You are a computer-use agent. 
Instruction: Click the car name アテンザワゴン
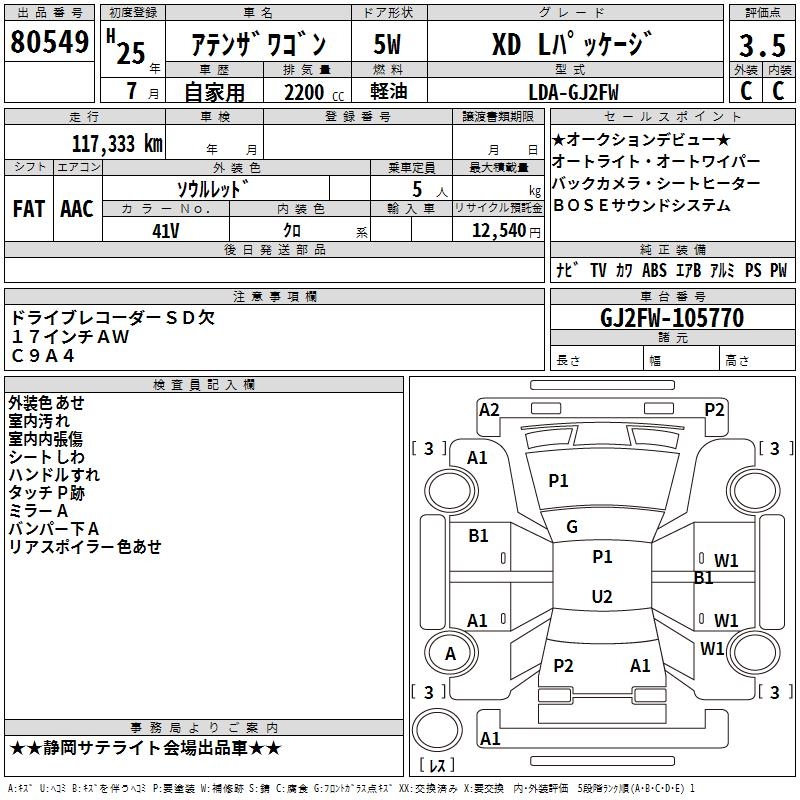258,46
